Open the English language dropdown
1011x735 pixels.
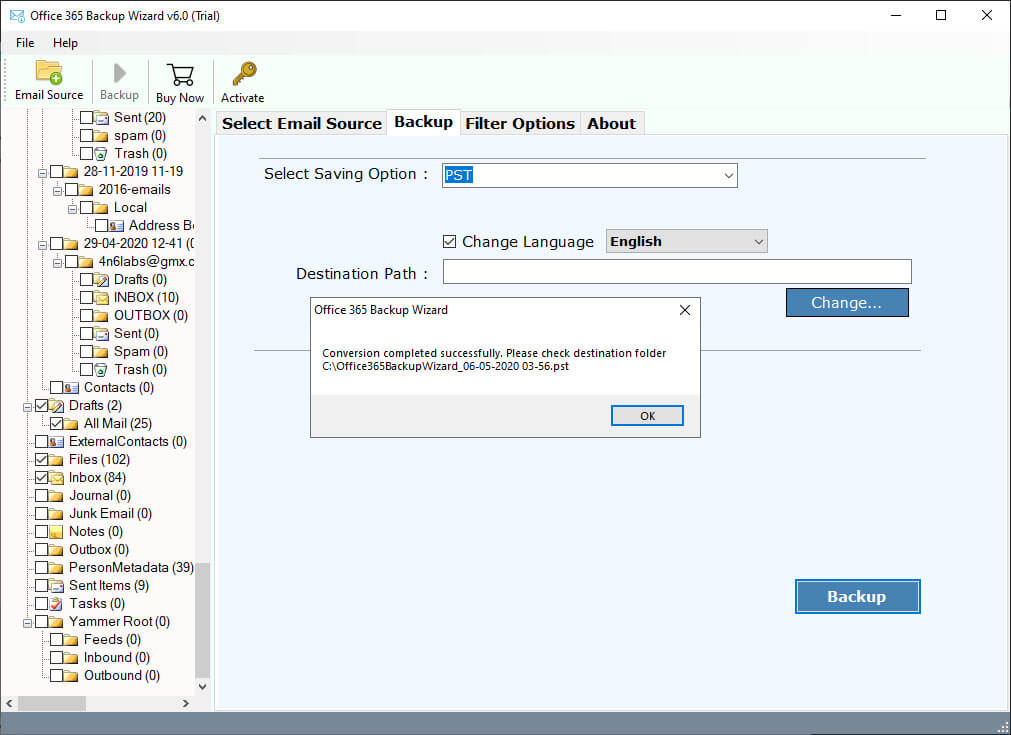pos(756,241)
